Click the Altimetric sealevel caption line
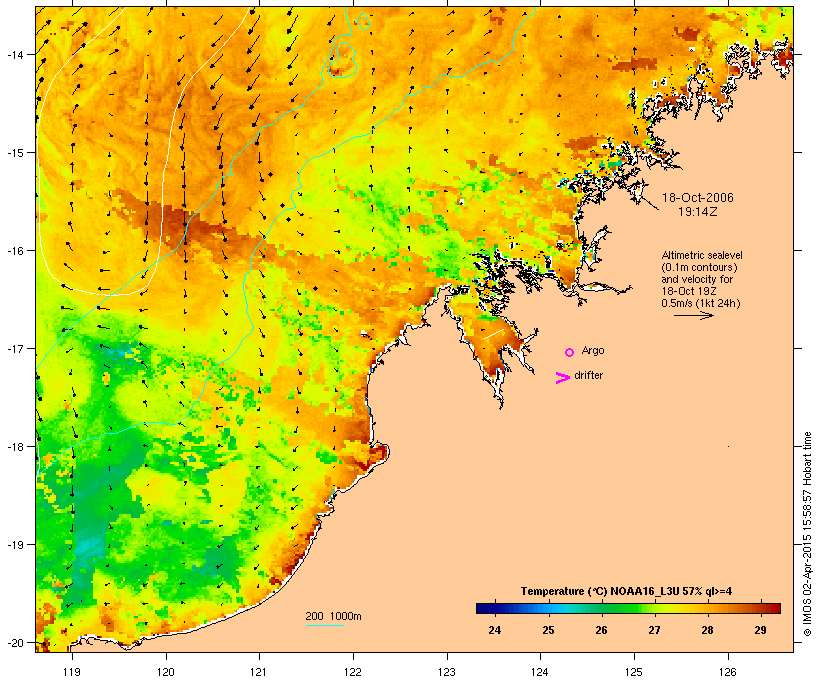Screen dimensions: 820x680 coord(702,255)
